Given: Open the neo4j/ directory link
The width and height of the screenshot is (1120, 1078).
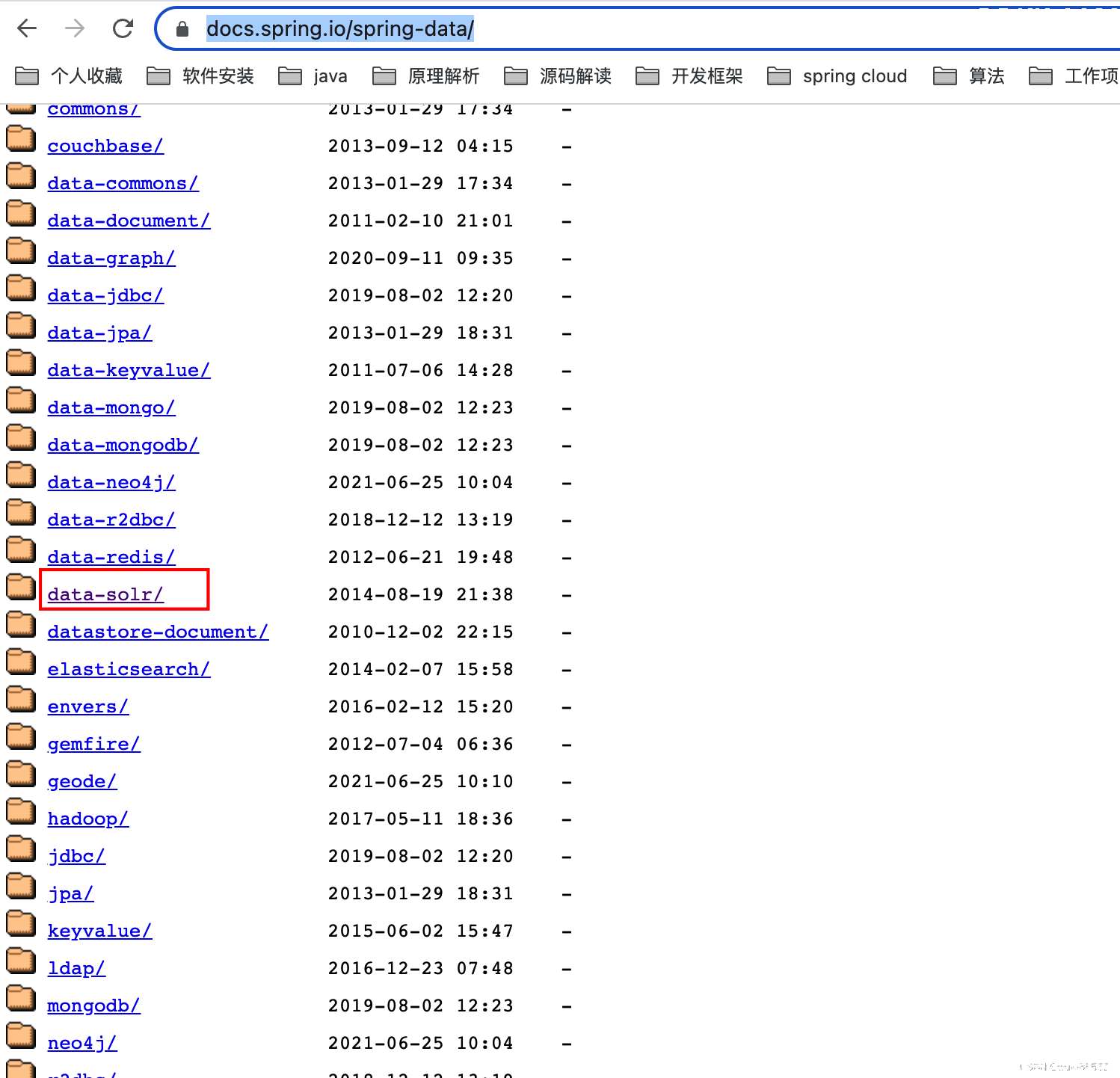Looking at the screenshot, I should coord(82,1043).
